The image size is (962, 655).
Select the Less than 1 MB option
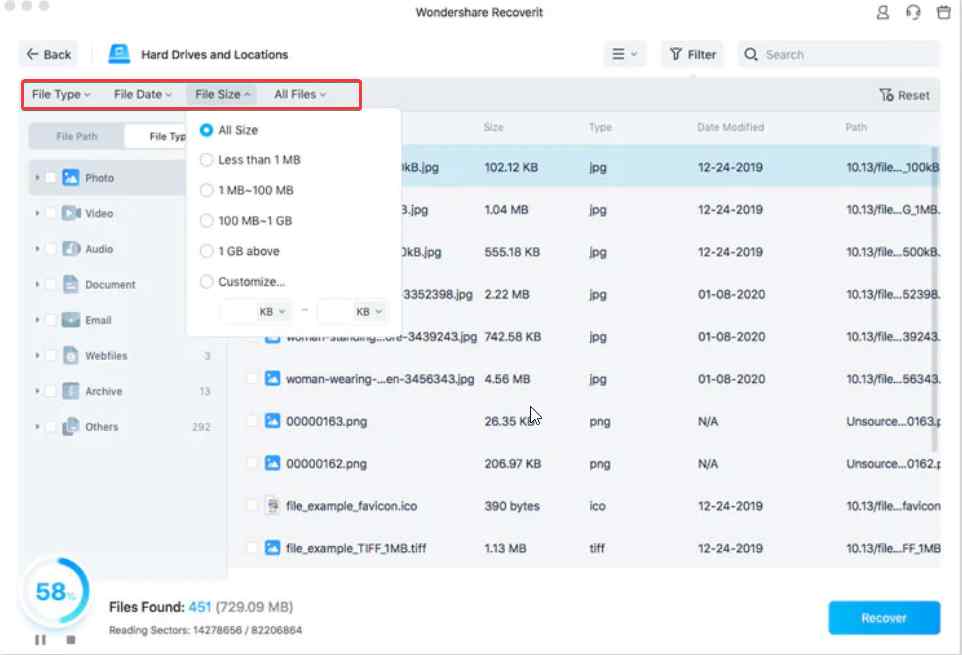click(207, 160)
